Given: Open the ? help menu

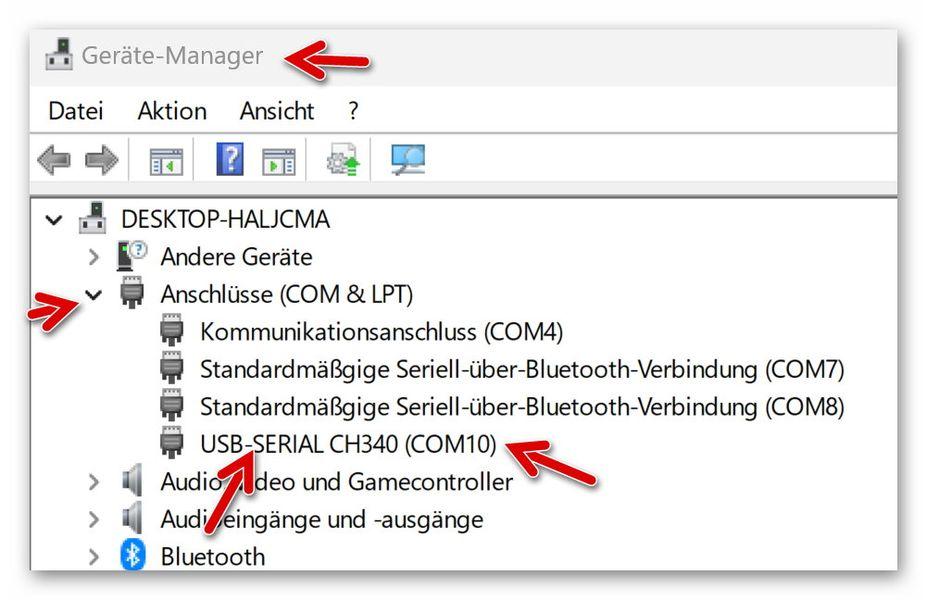Looking at the screenshot, I should [x=353, y=111].
